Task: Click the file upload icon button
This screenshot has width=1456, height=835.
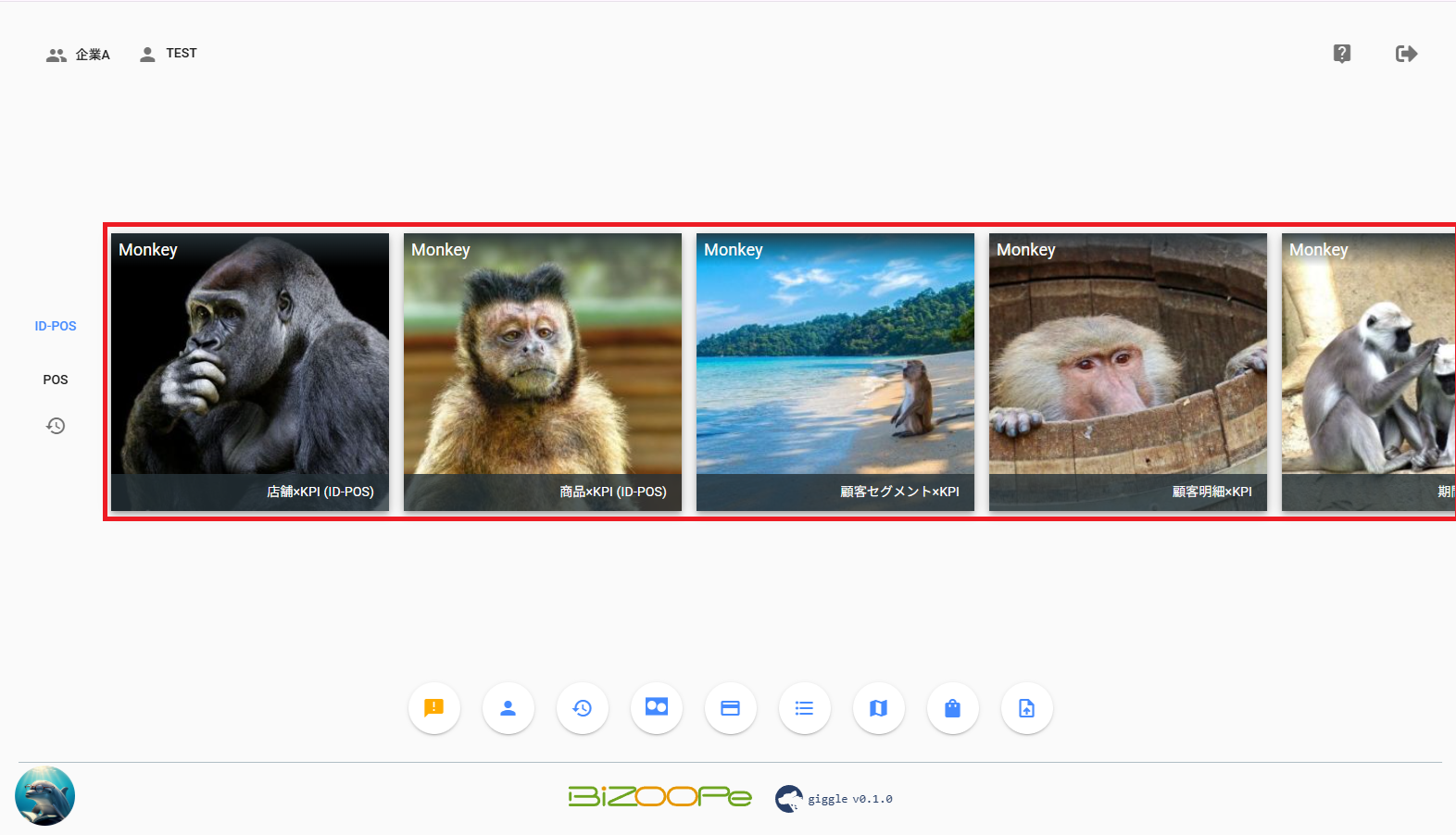Action: click(x=1026, y=708)
